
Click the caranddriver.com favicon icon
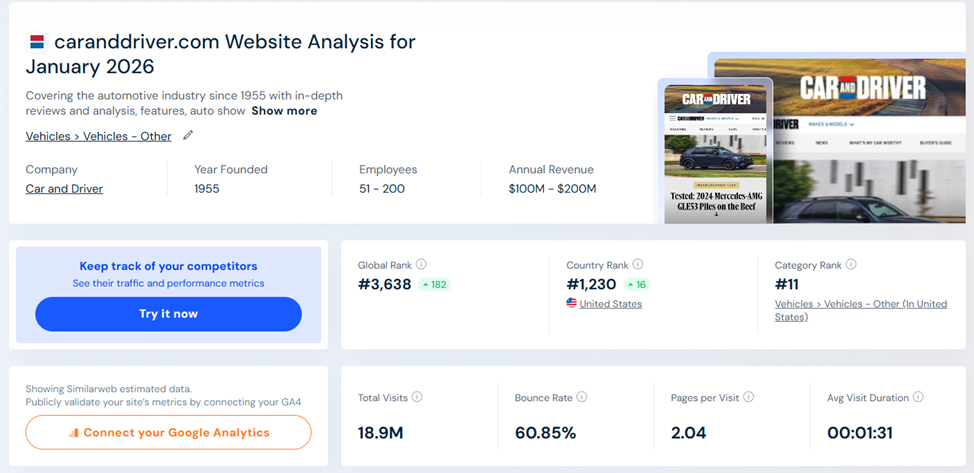[x=37, y=42]
